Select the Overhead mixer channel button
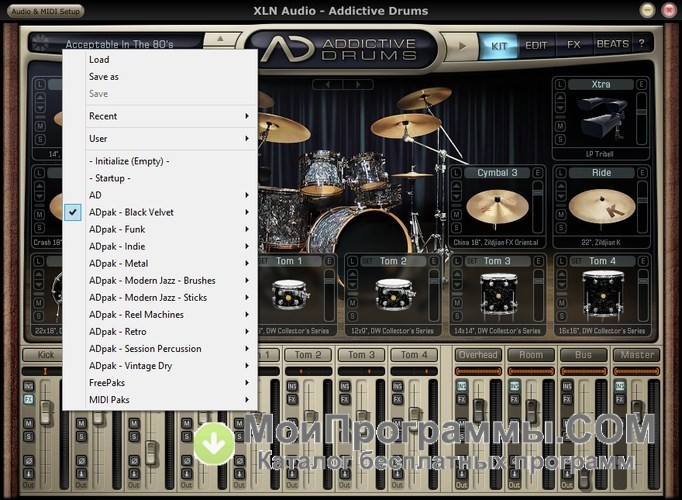The height and width of the screenshot is (500, 682). click(x=478, y=355)
